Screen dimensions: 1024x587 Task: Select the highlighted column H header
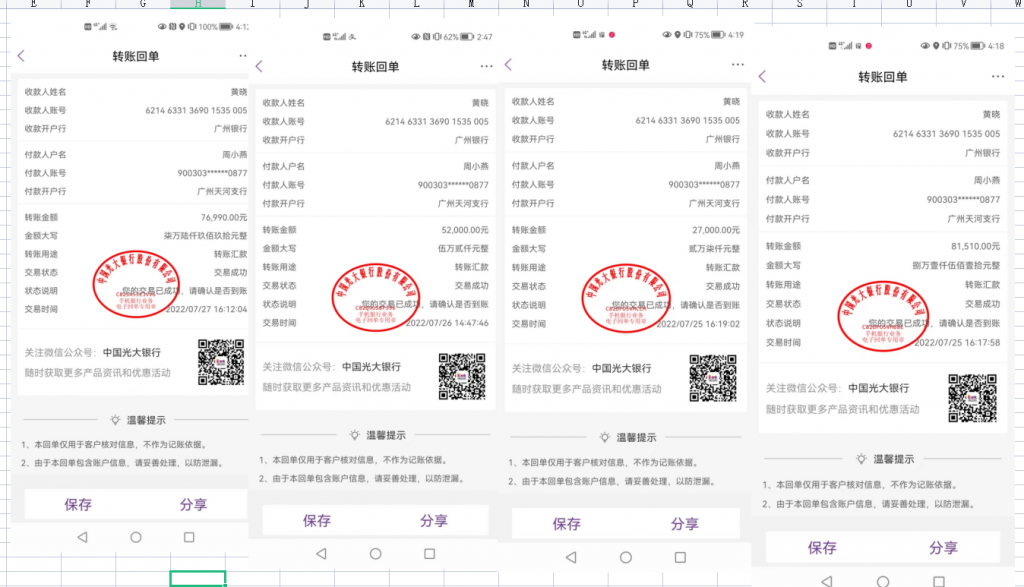click(197, 5)
